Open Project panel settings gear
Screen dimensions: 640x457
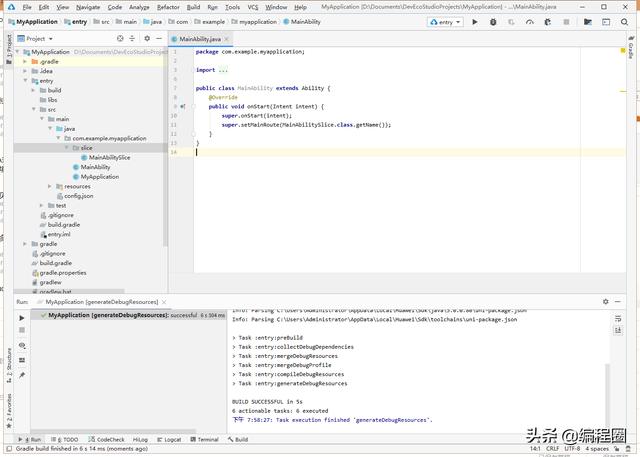147,38
